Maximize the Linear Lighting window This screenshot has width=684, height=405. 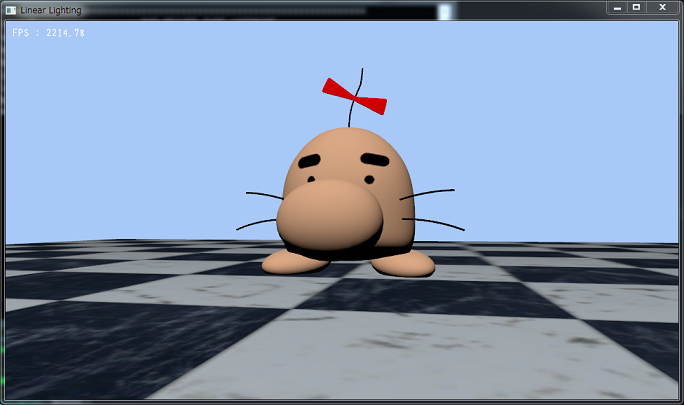point(637,8)
